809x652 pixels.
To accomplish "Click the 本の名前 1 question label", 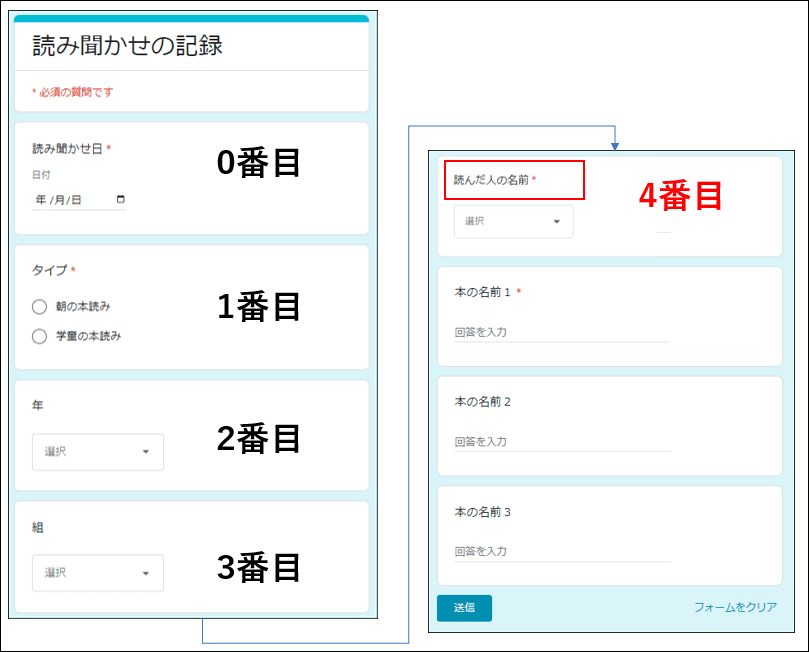I will pos(482,292).
